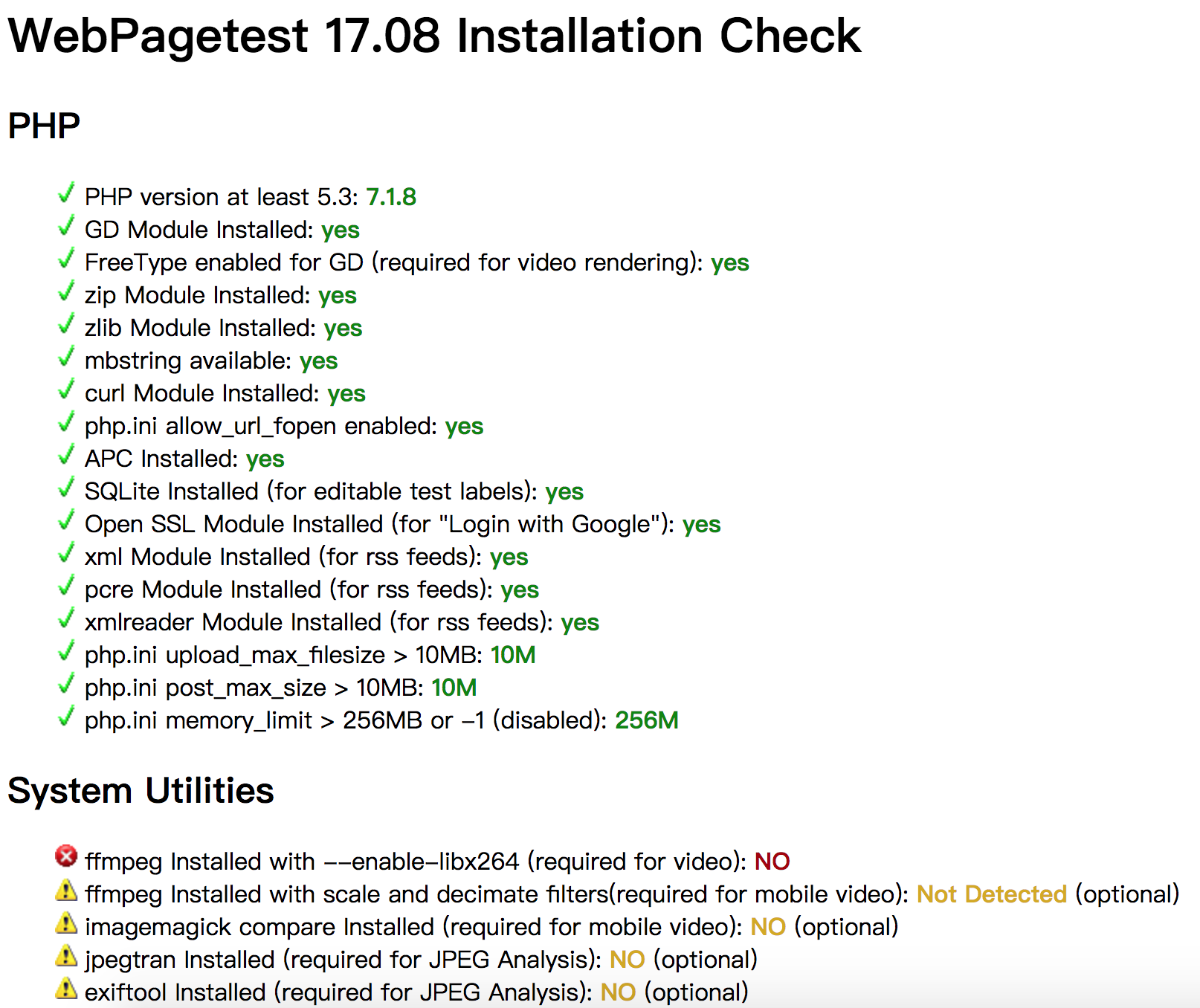1200x1008 pixels.
Task: Click the yes value for zip Module Installed
Action: [x=338, y=296]
